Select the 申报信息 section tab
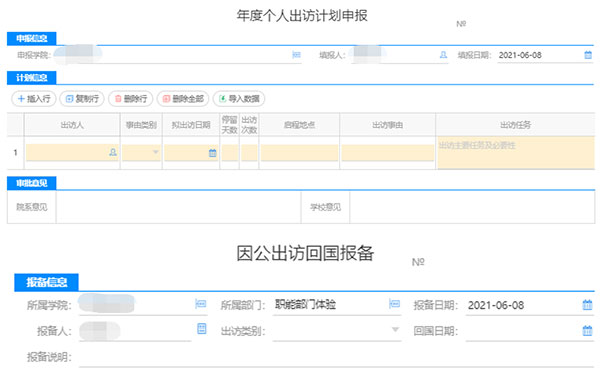The width and height of the screenshot is (600, 374). pyautogui.click(x=32, y=38)
